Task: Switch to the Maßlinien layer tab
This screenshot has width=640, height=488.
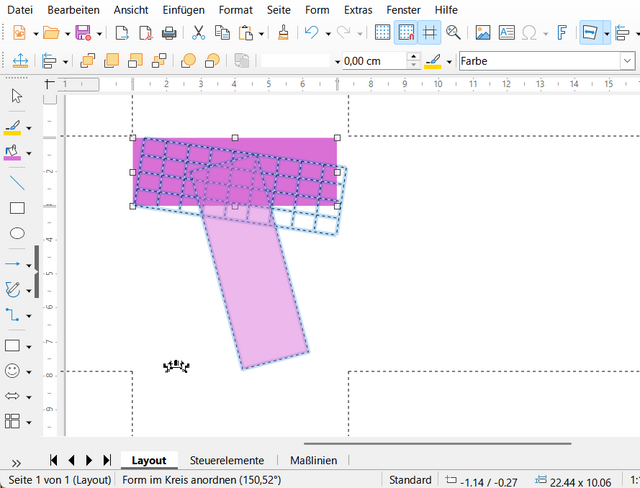Action: (313, 460)
